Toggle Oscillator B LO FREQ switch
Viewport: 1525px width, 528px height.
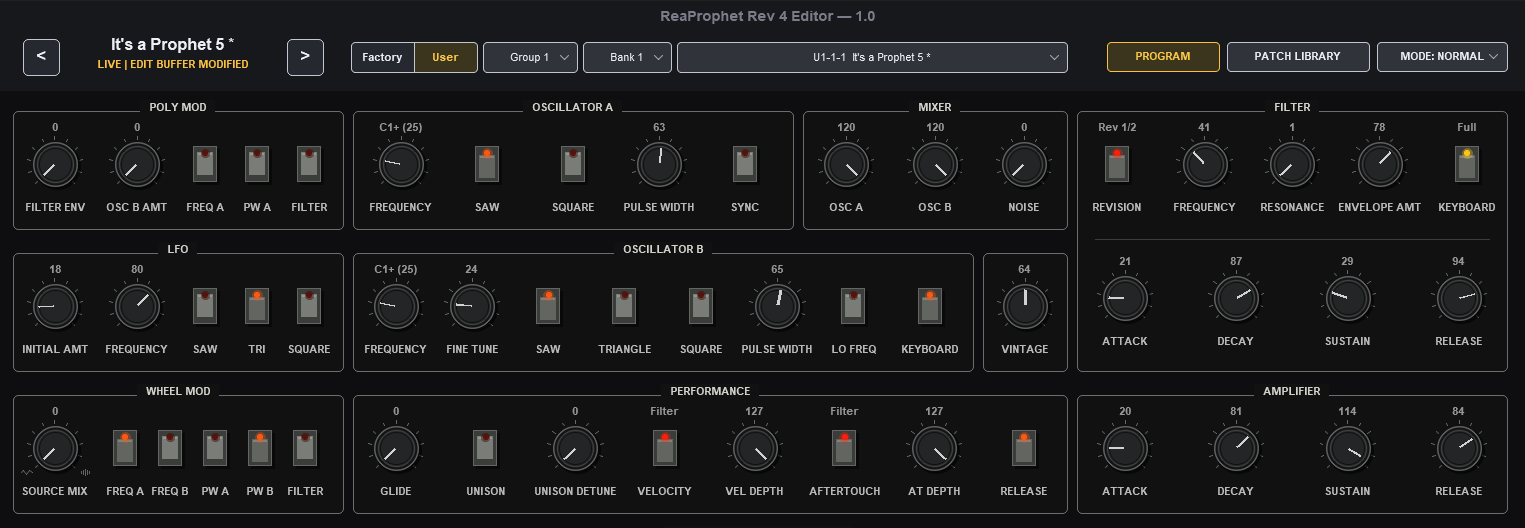click(853, 305)
